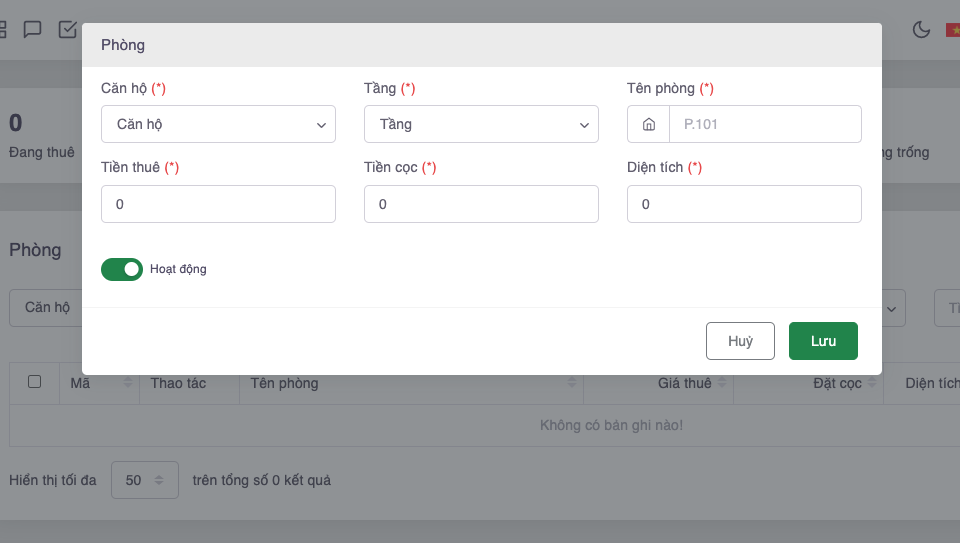Tick the select-all checkbox in table header
Image resolution: width=960 pixels, height=543 pixels.
point(35,382)
